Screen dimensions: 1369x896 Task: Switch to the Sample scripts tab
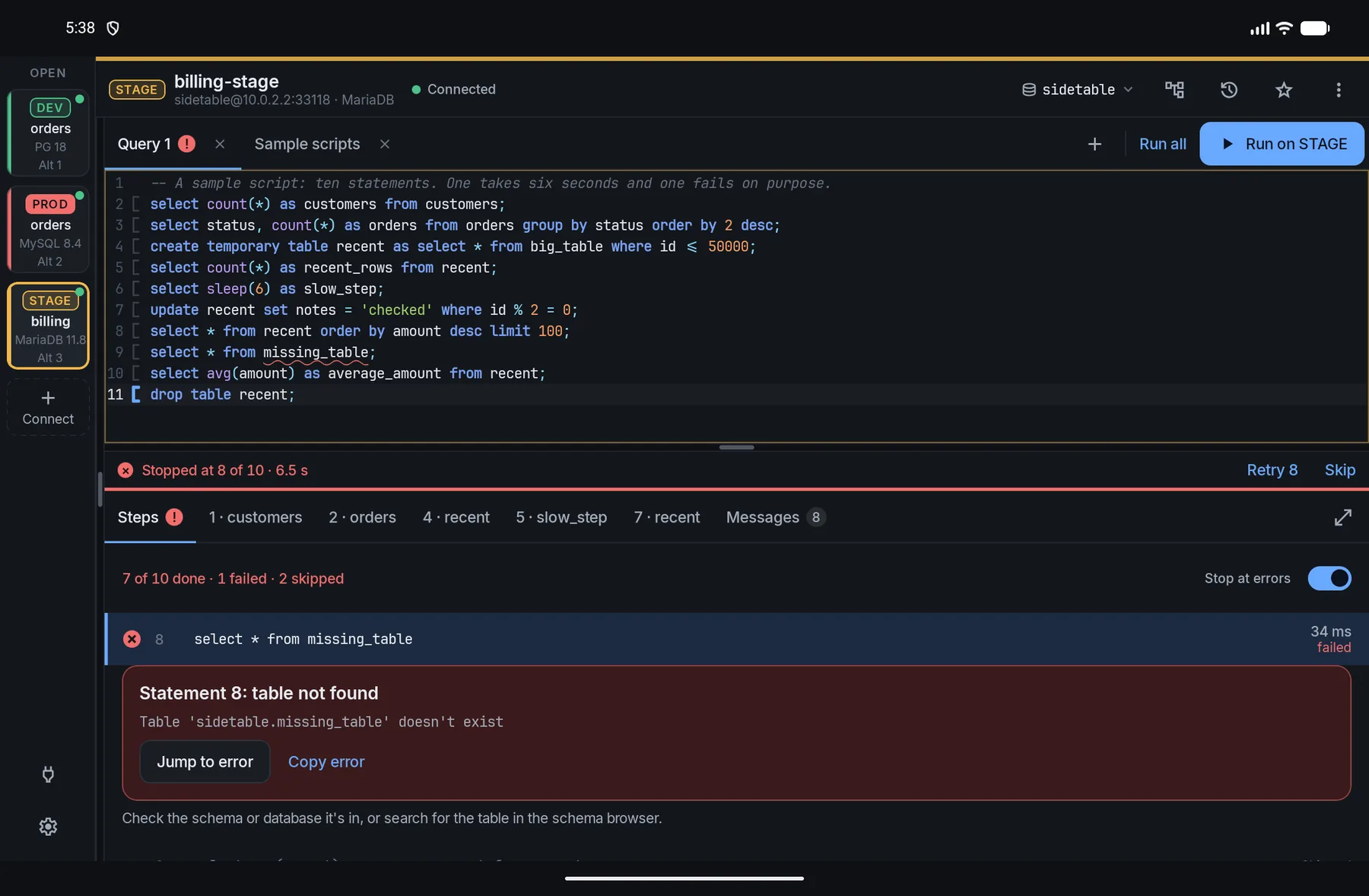pyautogui.click(x=307, y=144)
